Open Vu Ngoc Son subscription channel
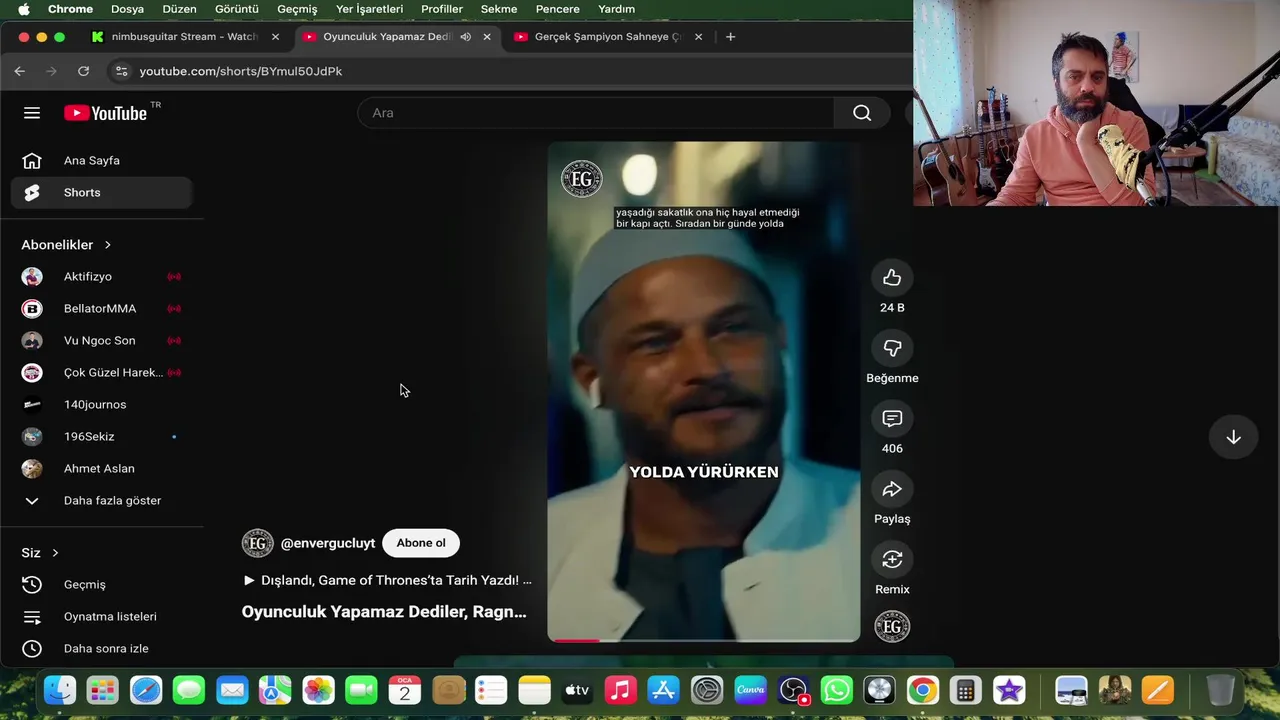The width and height of the screenshot is (1280, 720). [102, 340]
